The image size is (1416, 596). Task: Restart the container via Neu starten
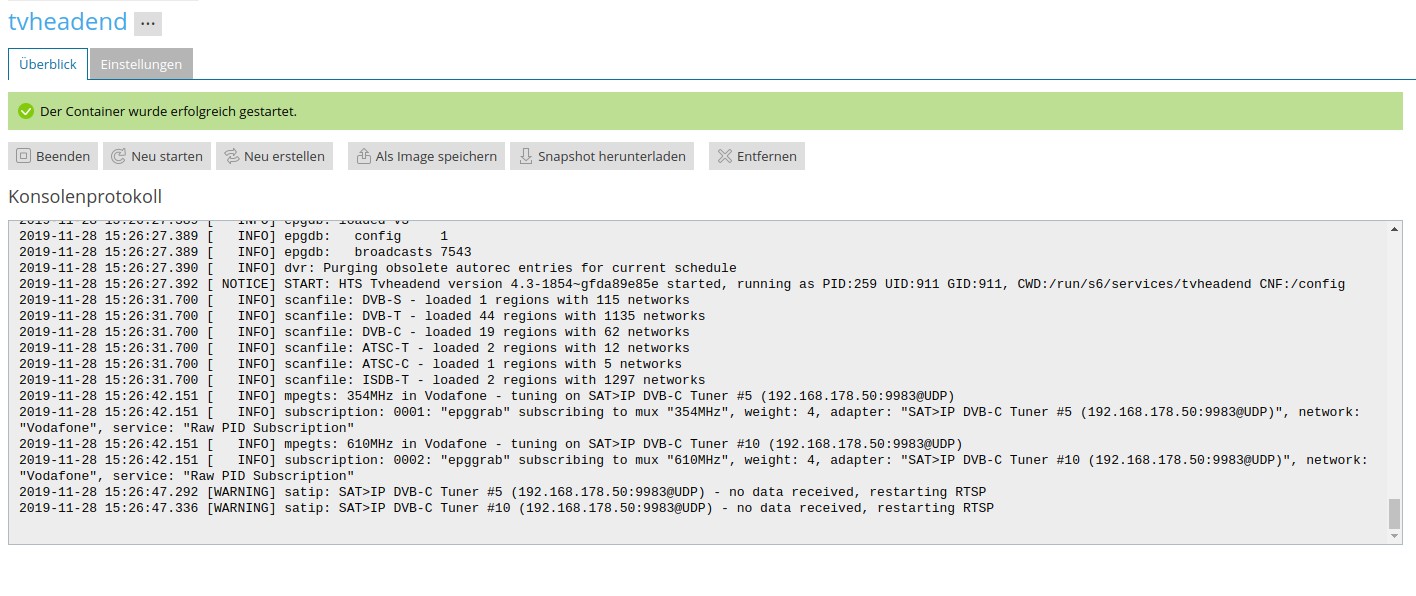pyautogui.click(x=156, y=156)
